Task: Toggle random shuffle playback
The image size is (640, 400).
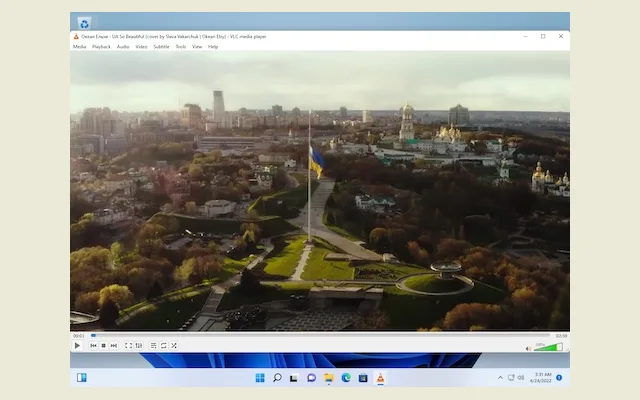Action: [x=174, y=346]
